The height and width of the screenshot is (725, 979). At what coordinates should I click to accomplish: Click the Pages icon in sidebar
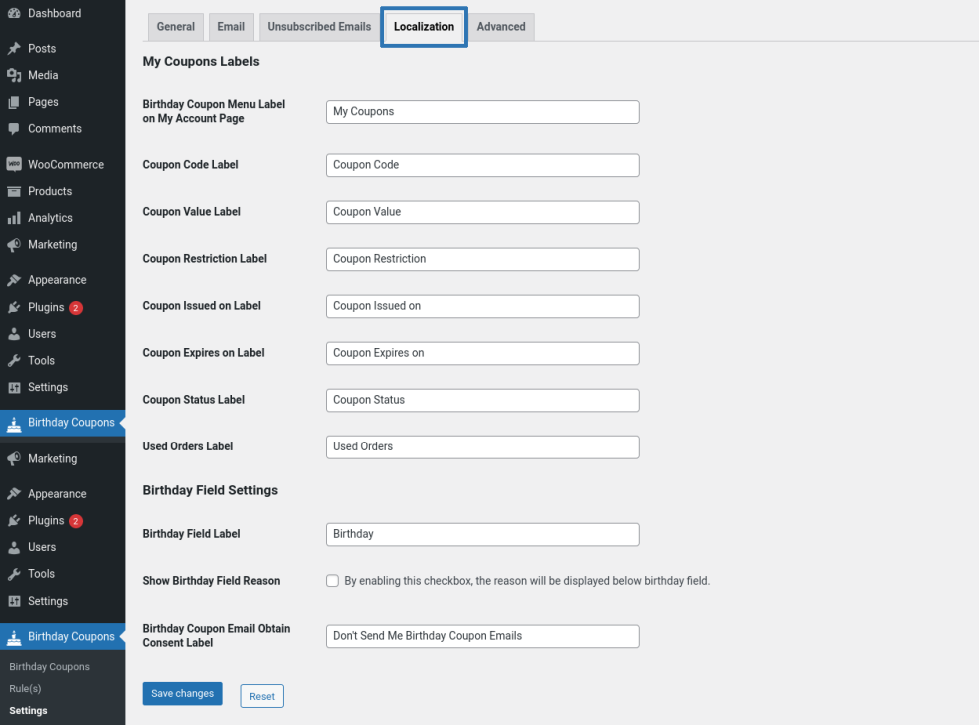coord(14,102)
